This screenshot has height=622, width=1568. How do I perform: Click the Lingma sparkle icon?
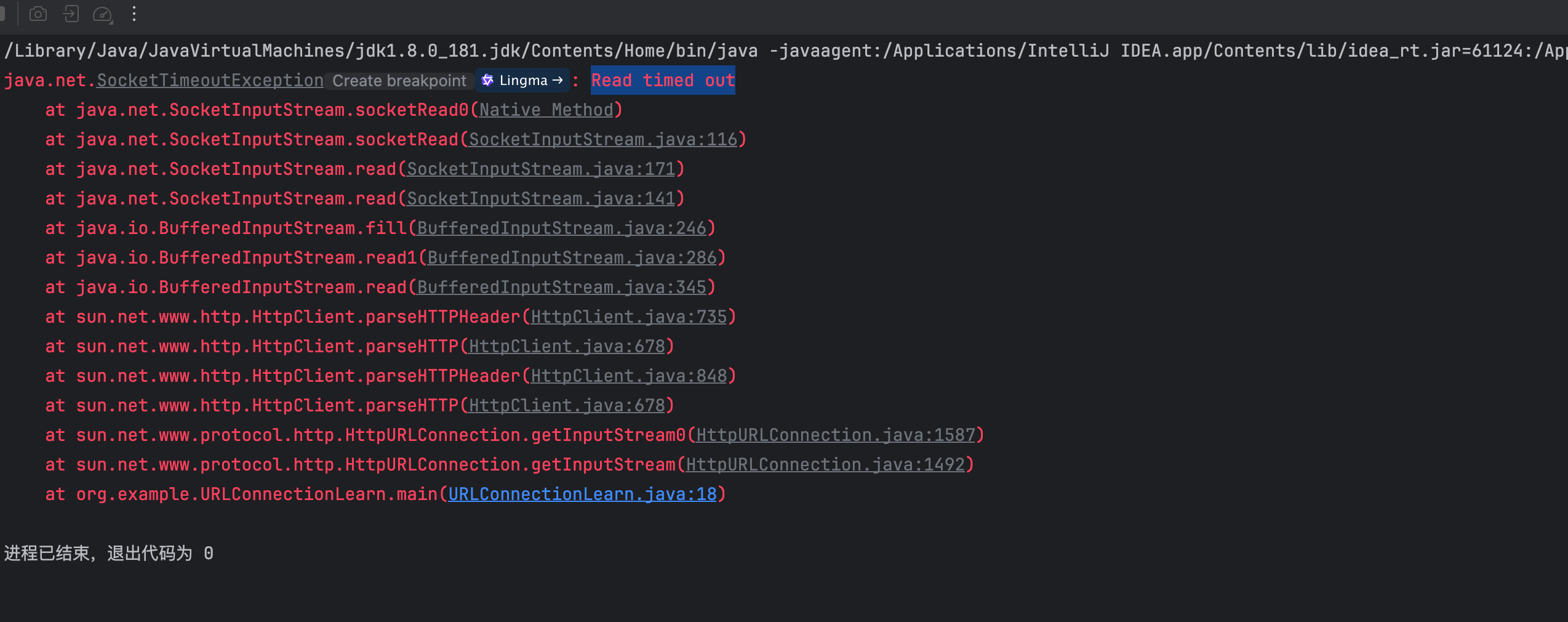point(487,81)
